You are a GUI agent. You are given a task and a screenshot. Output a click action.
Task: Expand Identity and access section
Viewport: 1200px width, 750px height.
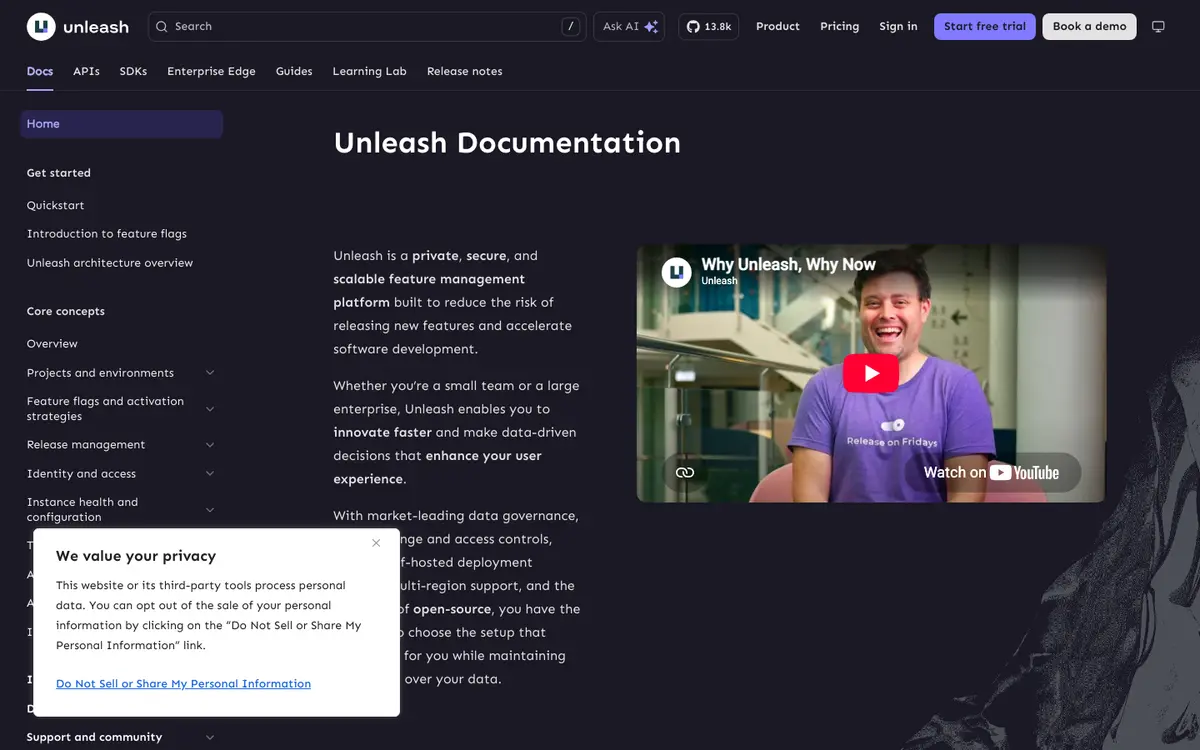coord(210,474)
